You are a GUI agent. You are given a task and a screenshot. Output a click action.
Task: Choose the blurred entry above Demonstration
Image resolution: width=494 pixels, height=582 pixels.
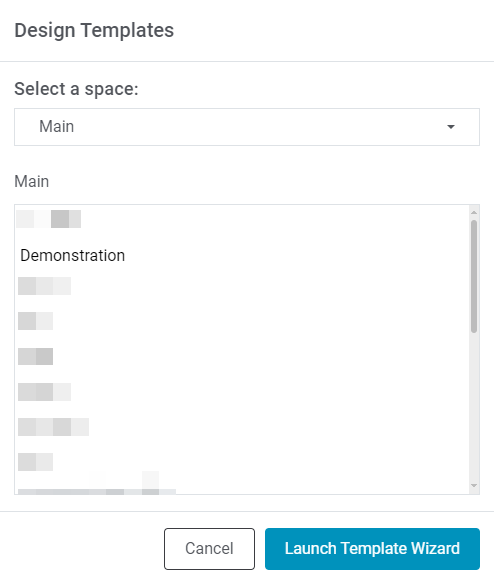pyautogui.click(x=49, y=219)
